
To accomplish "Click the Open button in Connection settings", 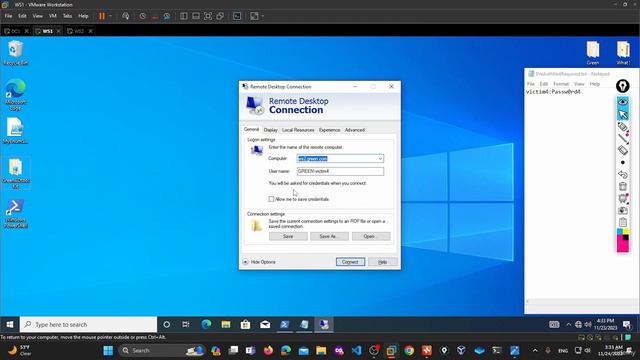I will (371, 236).
